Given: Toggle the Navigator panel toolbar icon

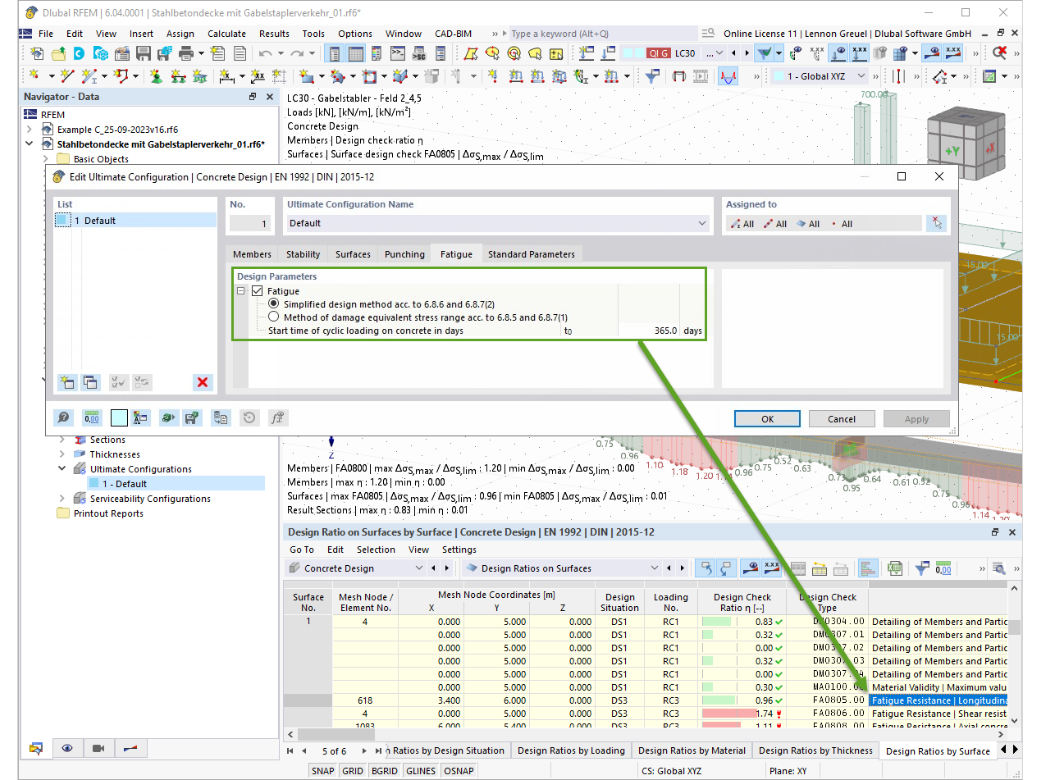Looking at the screenshot, I should 334,54.
